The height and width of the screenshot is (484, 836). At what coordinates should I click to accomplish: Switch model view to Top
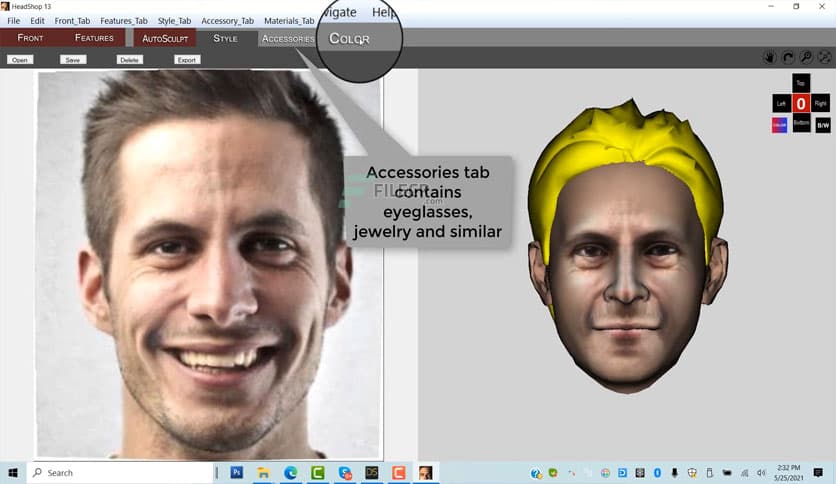click(801, 83)
